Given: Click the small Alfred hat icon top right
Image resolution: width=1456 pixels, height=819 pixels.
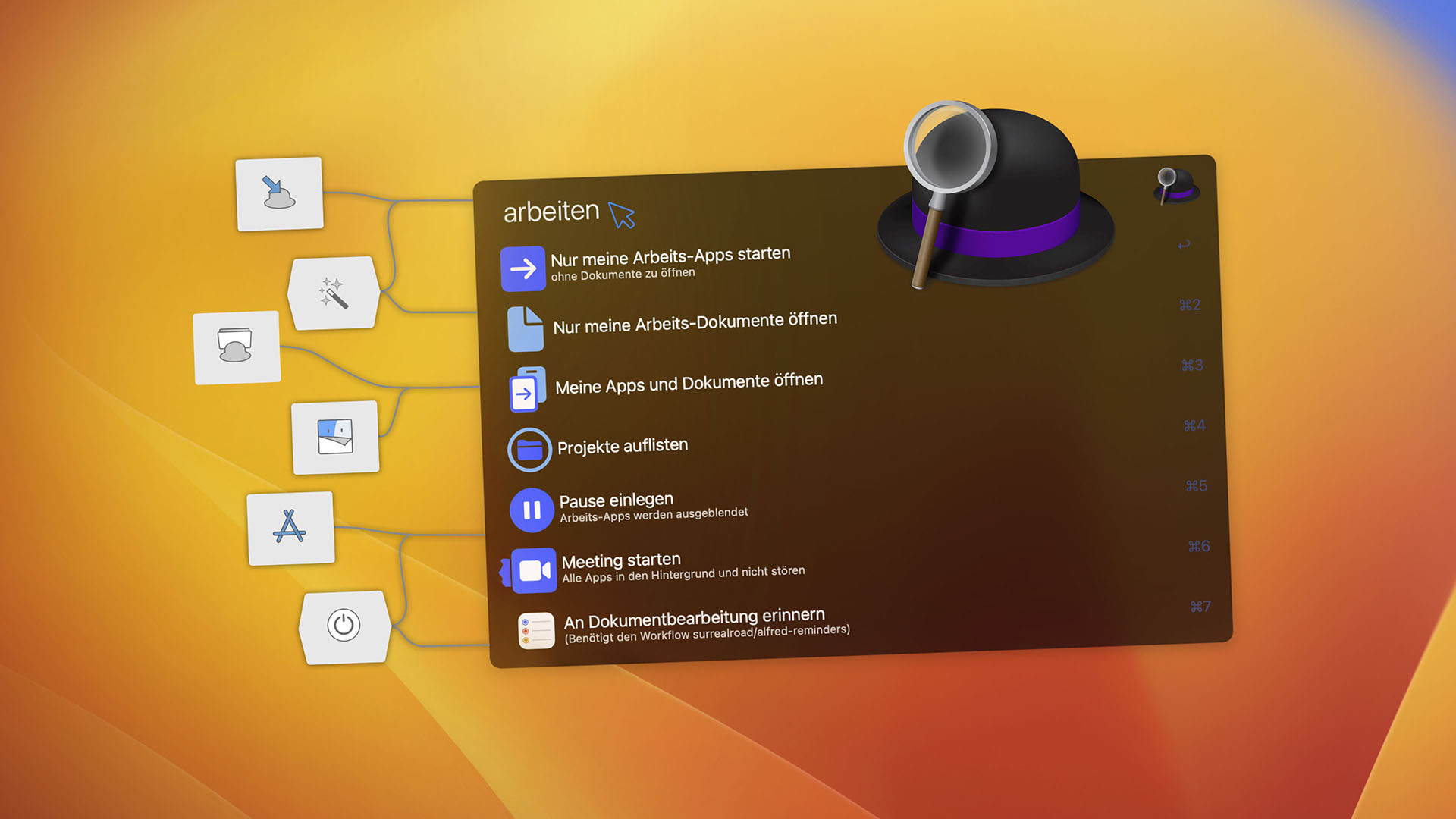Looking at the screenshot, I should click(x=1176, y=186).
